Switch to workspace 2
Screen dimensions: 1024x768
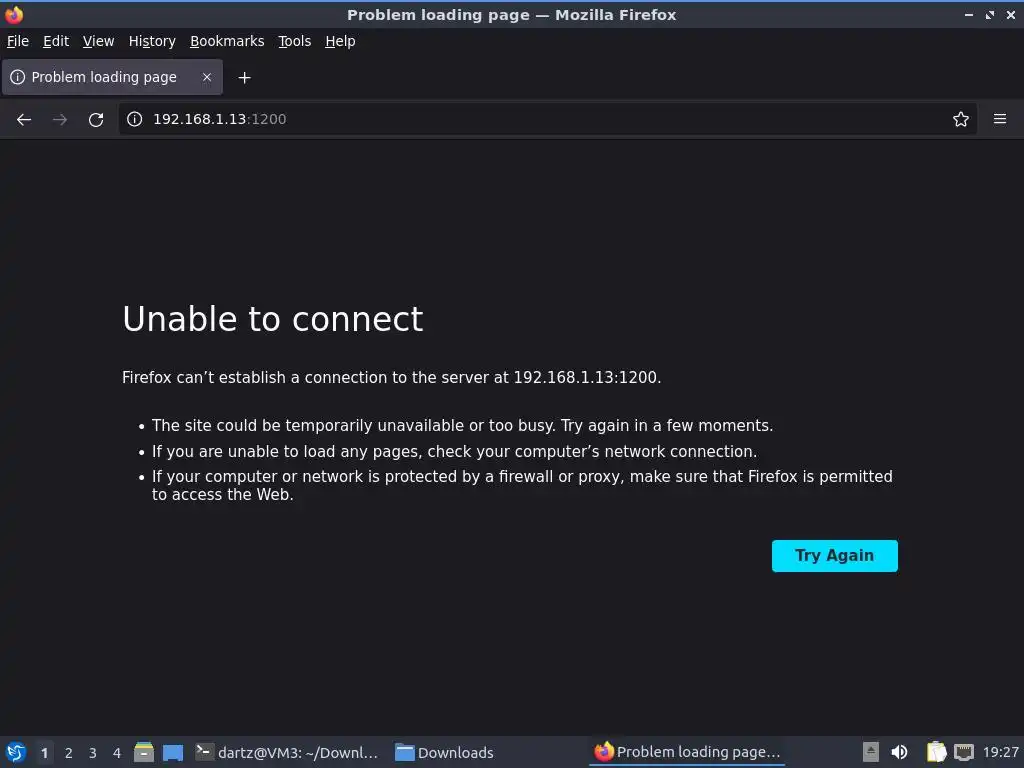pyautogui.click(x=69, y=752)
